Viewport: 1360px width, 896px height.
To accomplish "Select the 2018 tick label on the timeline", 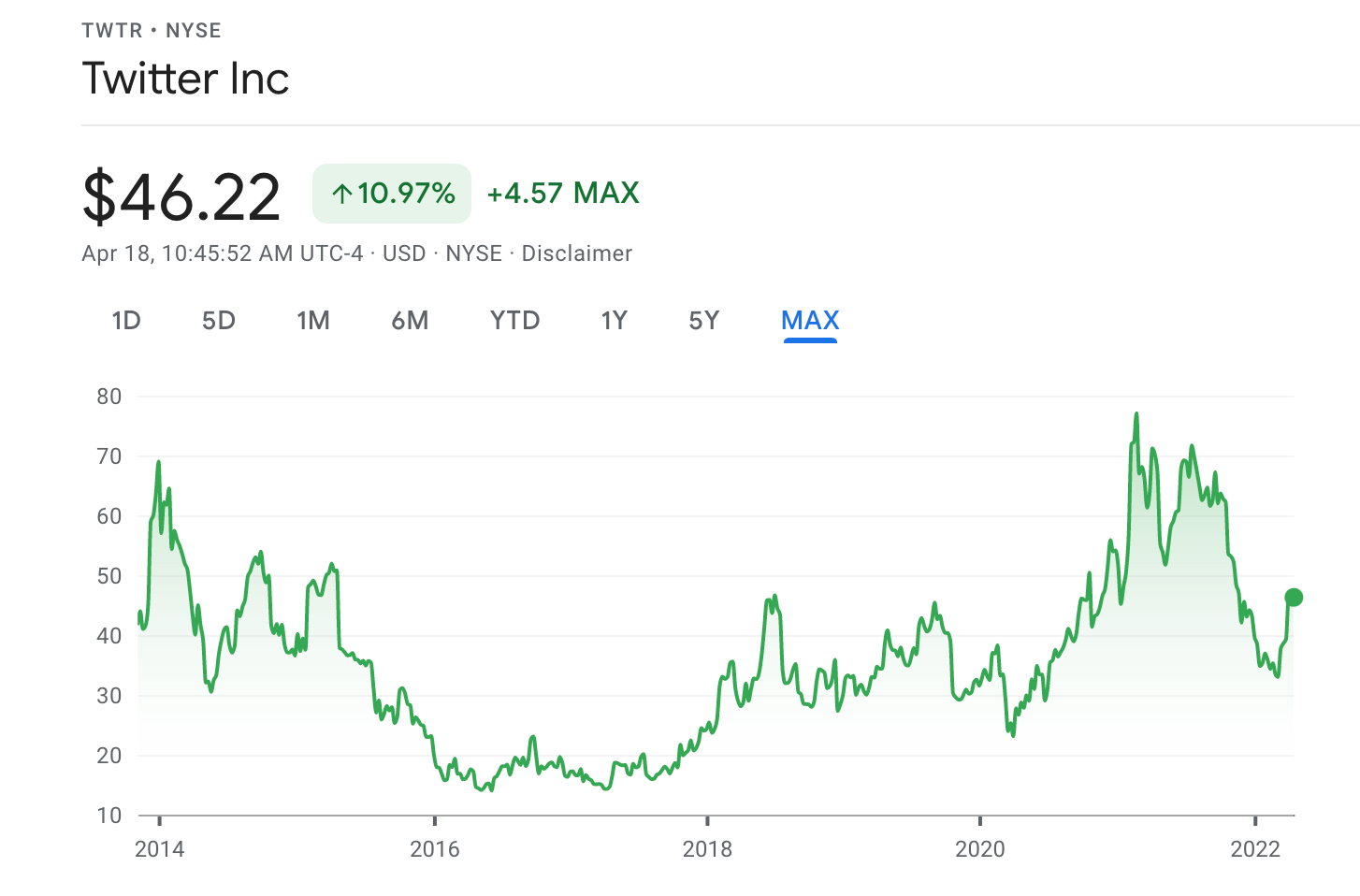I will pyautogui.click(x=707, y=849).
